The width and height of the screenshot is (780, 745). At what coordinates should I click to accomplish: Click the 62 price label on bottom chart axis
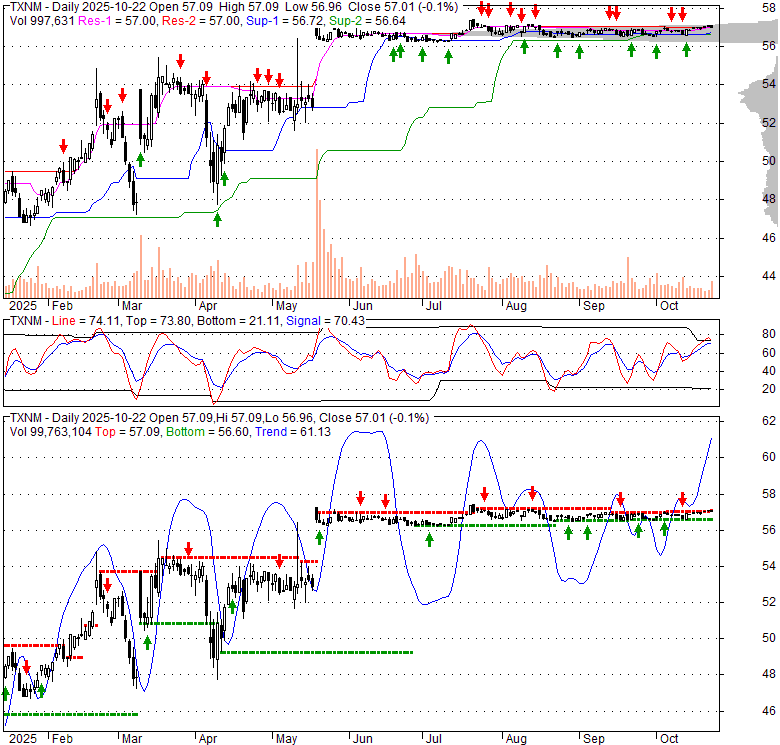769,421
